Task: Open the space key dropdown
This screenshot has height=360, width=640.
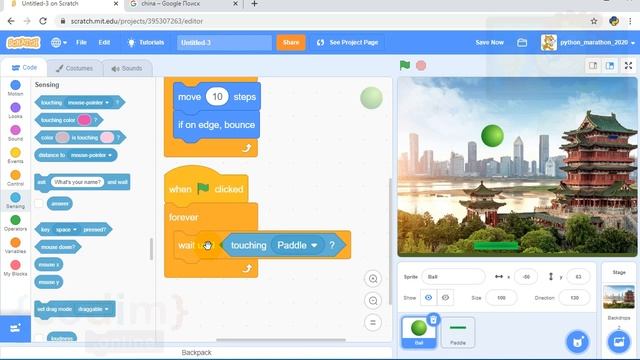Action: [x=66, y=229]
